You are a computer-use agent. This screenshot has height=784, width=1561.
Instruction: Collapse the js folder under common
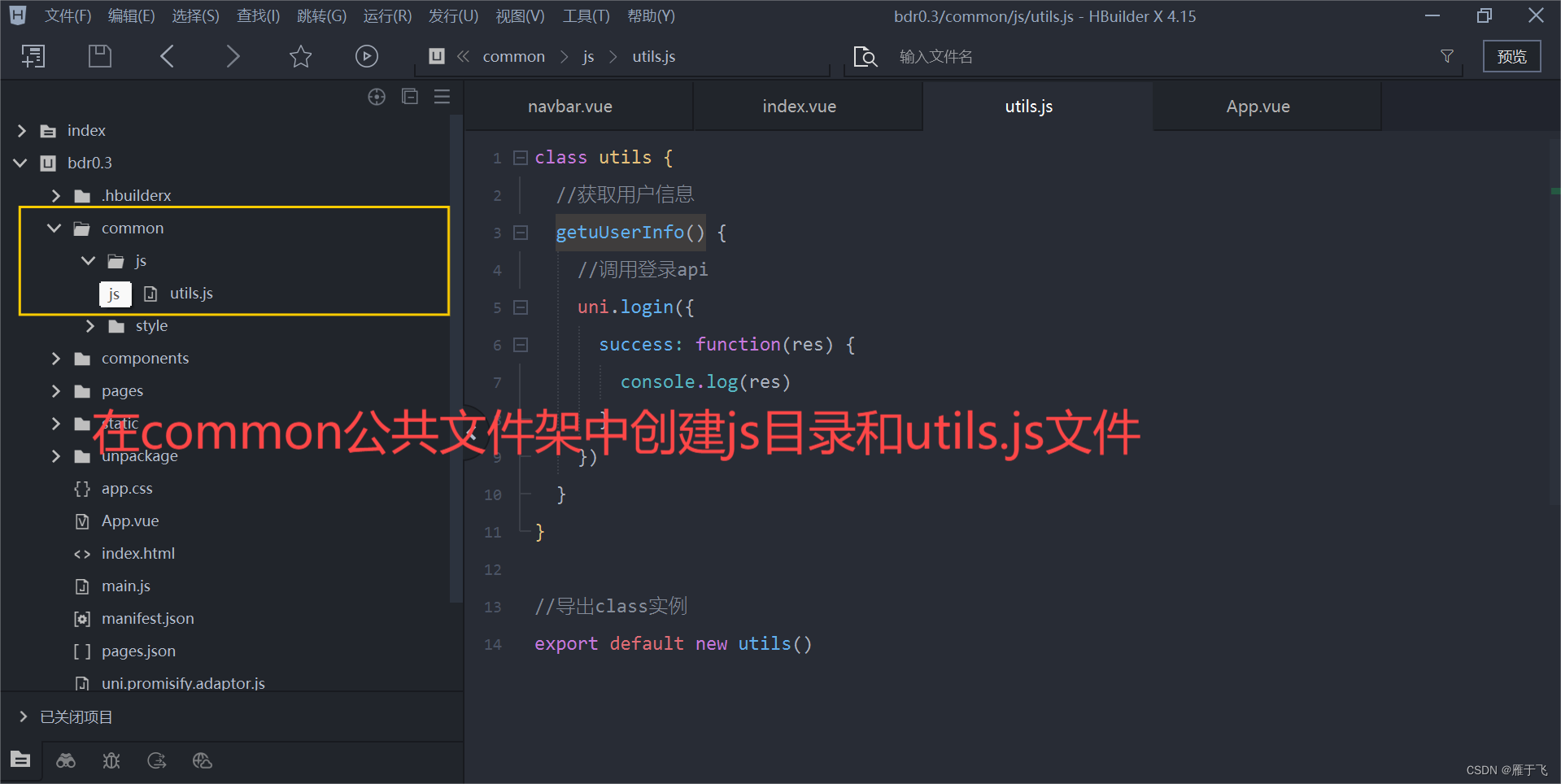pos(89,261)
